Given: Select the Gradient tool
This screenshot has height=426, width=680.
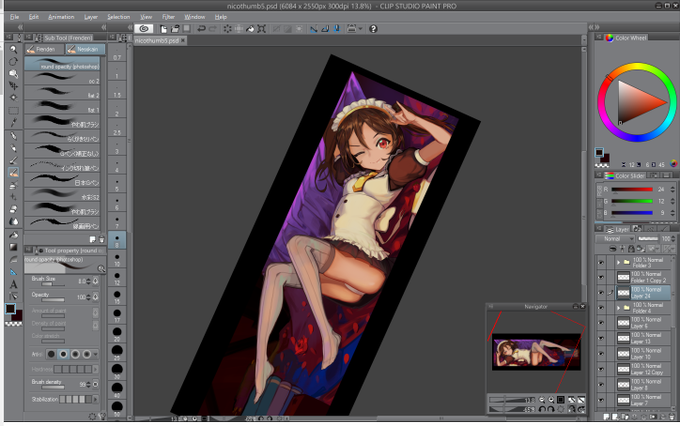Looking at the screenshot, I should pos(13,247).
